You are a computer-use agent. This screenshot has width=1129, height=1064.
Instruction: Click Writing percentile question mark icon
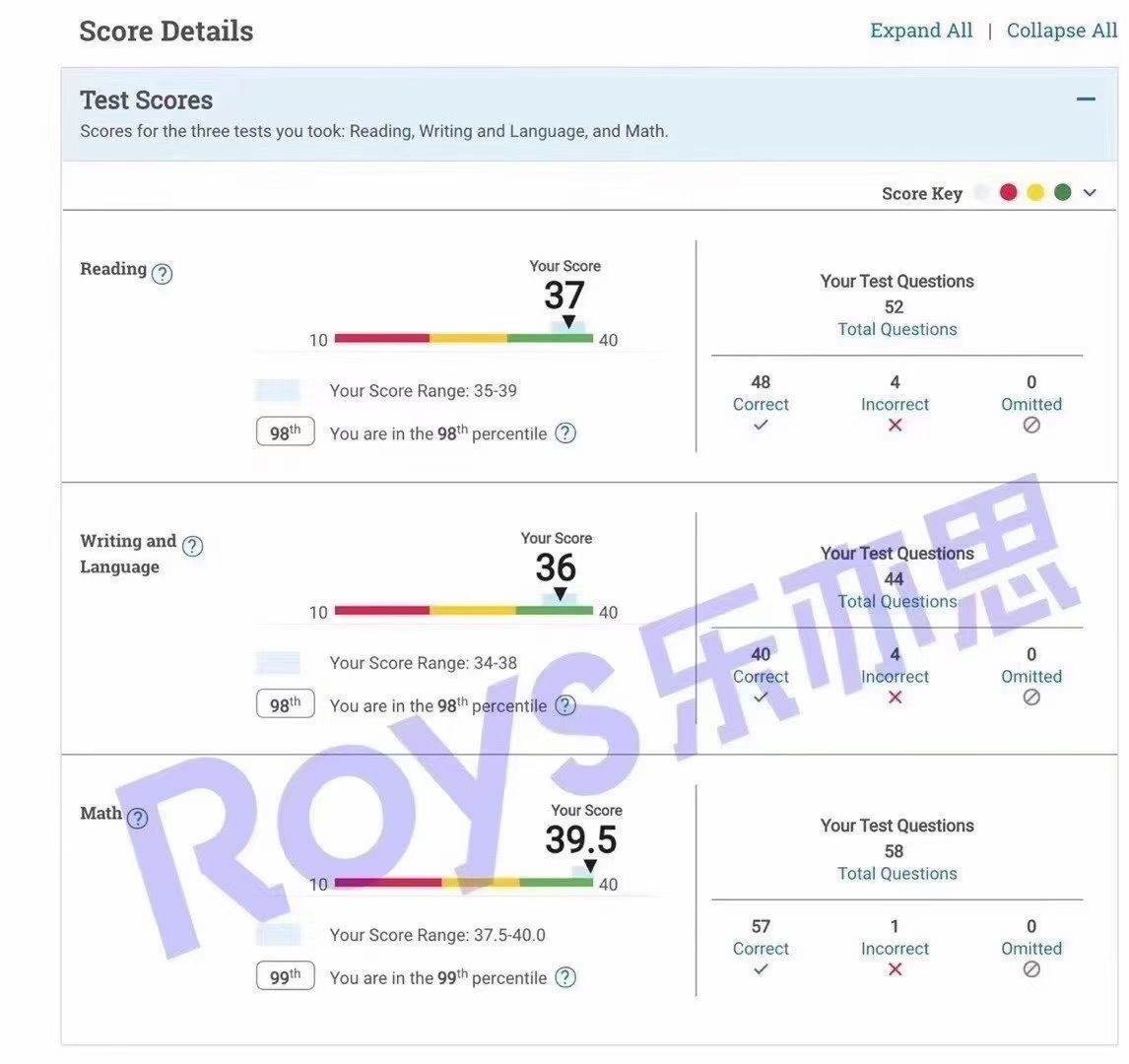coord(565,705)
